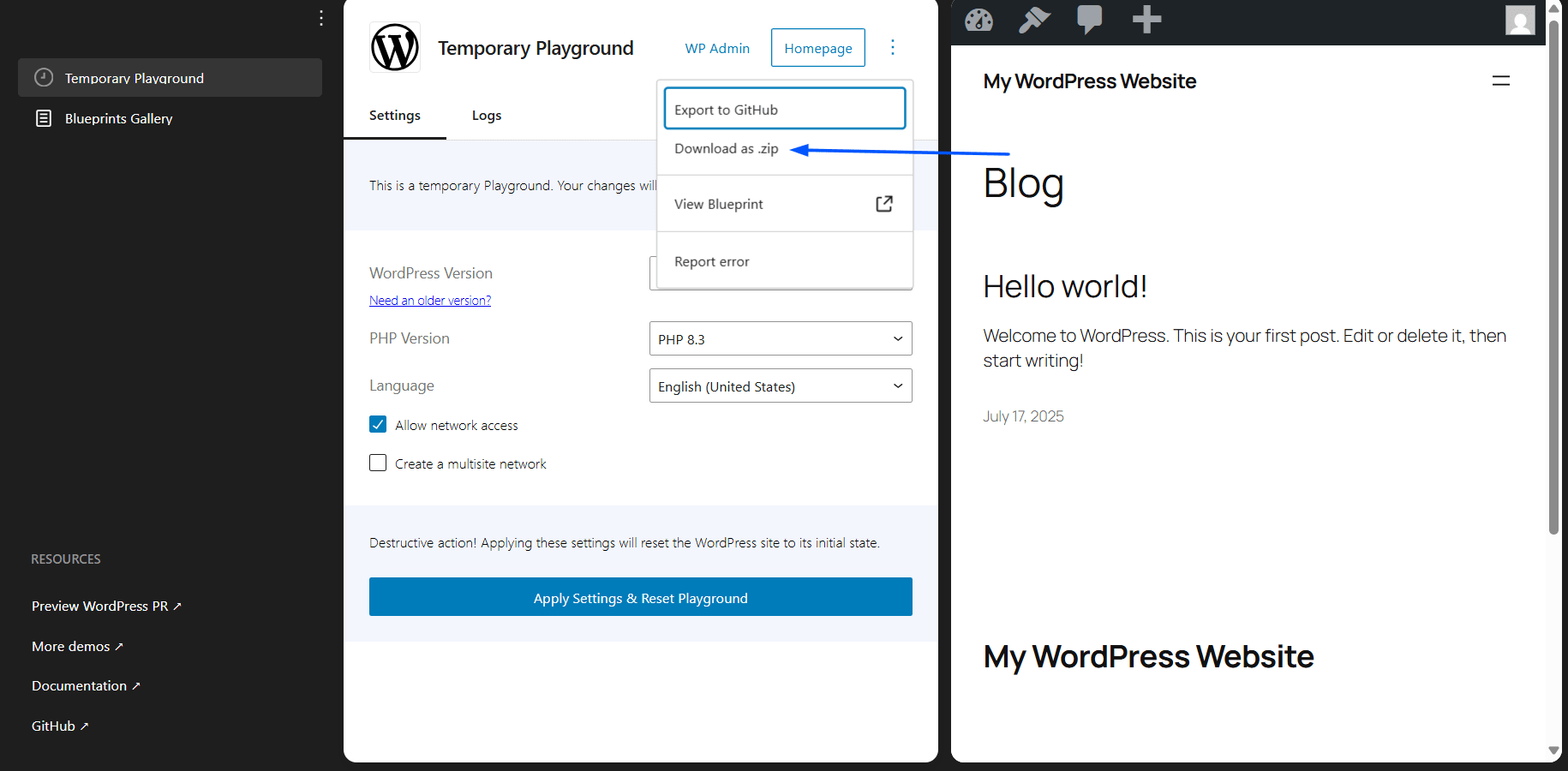Open the PHP Version dropdown

[x=781, y=338]
